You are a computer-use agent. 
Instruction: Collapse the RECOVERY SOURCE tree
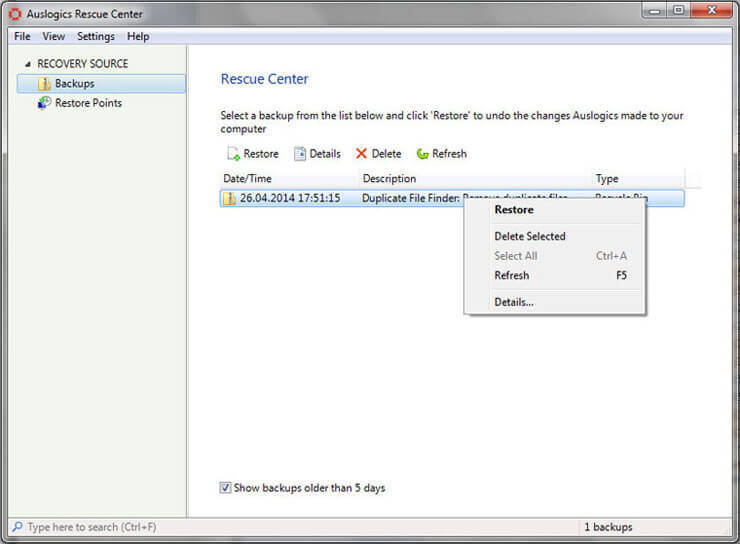(x=27, y=64)
